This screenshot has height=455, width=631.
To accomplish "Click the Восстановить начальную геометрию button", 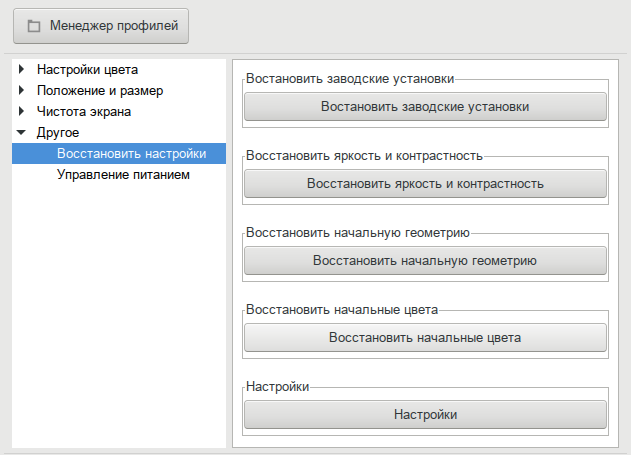I will point(425,260).
